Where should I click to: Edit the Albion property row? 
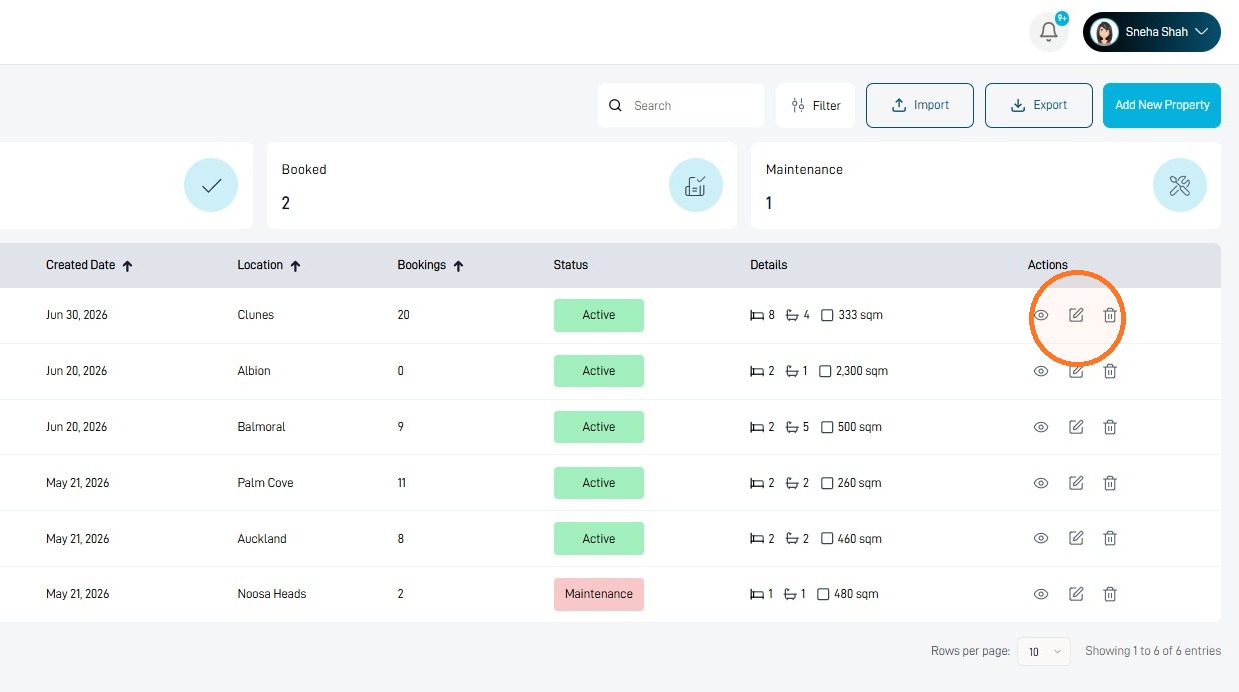[1076, 371]
